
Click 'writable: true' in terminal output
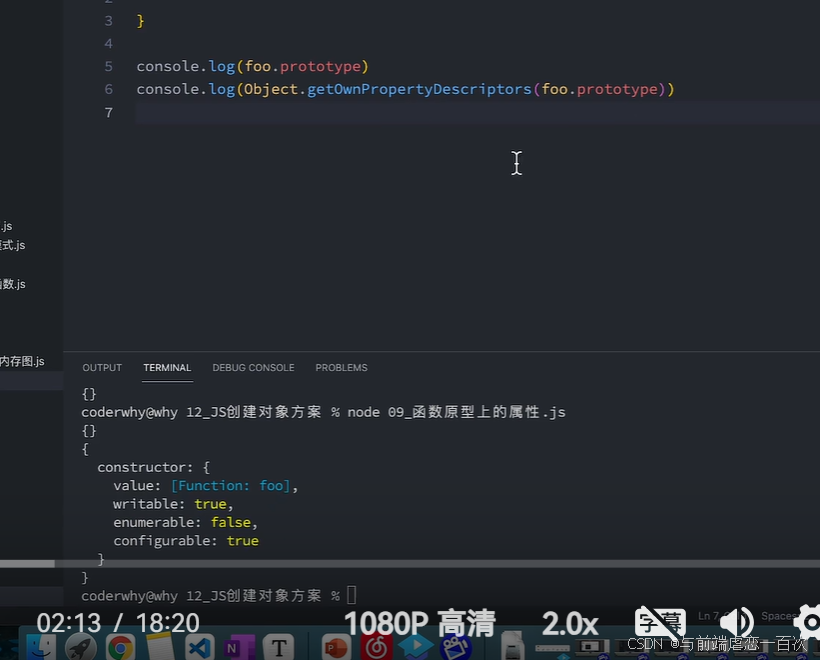click(170, 504)
